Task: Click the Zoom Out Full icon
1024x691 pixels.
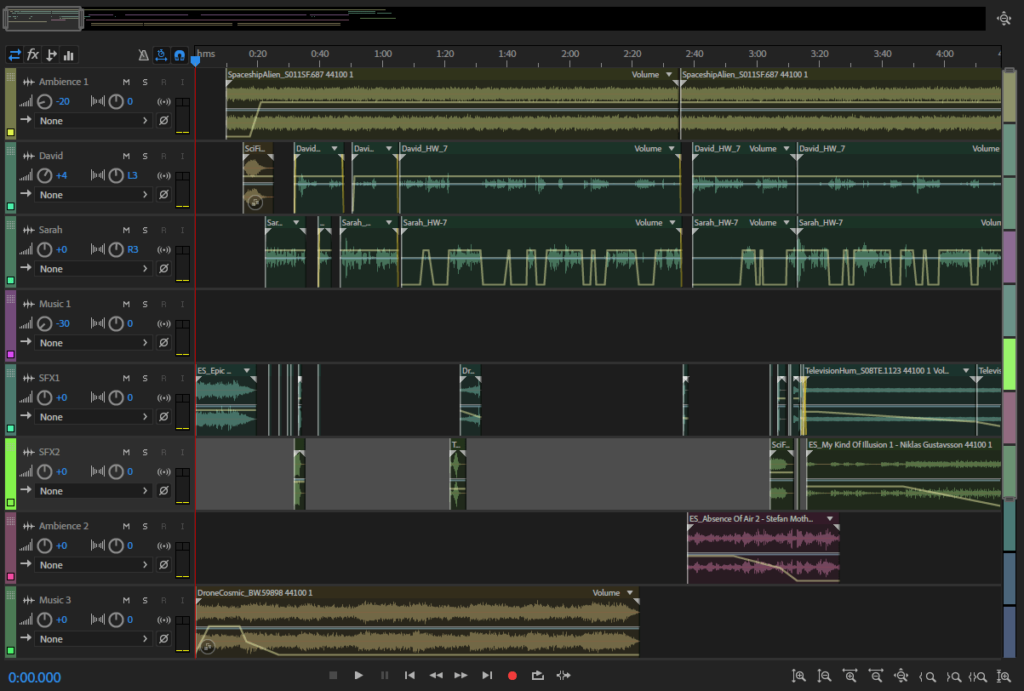Action: point(901,675)
